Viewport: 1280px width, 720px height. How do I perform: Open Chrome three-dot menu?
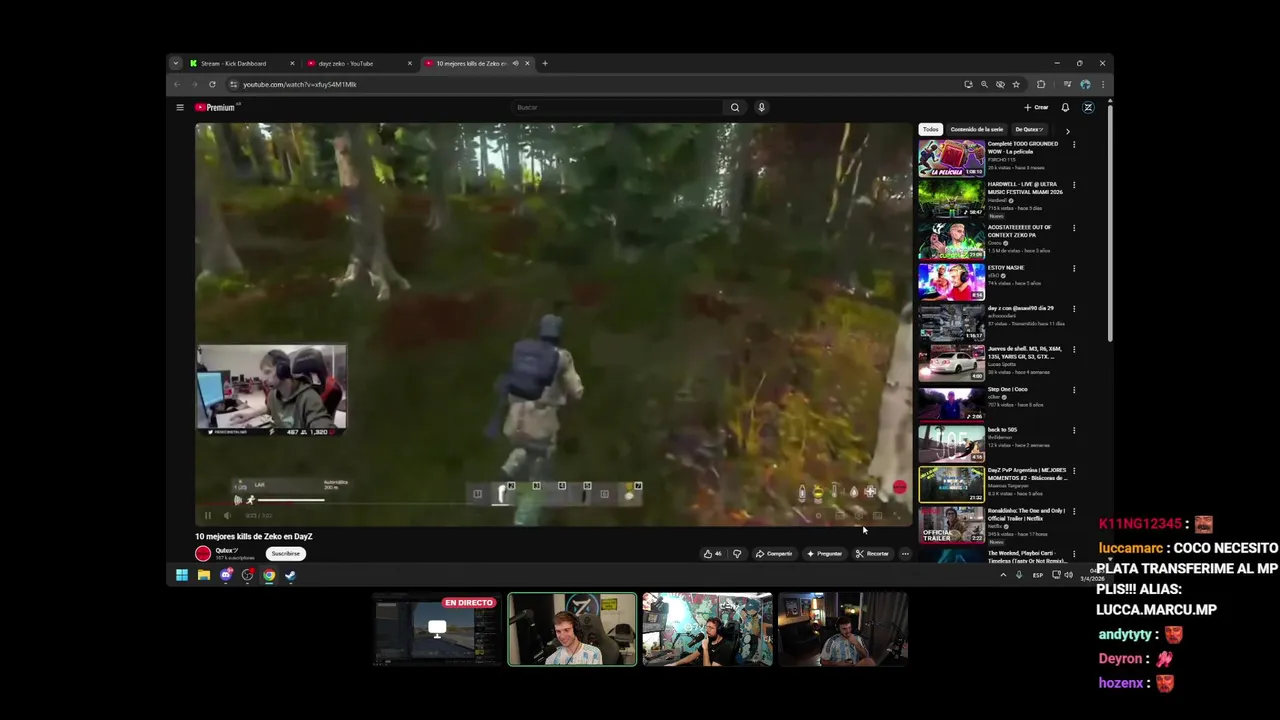pos(1102,84)
